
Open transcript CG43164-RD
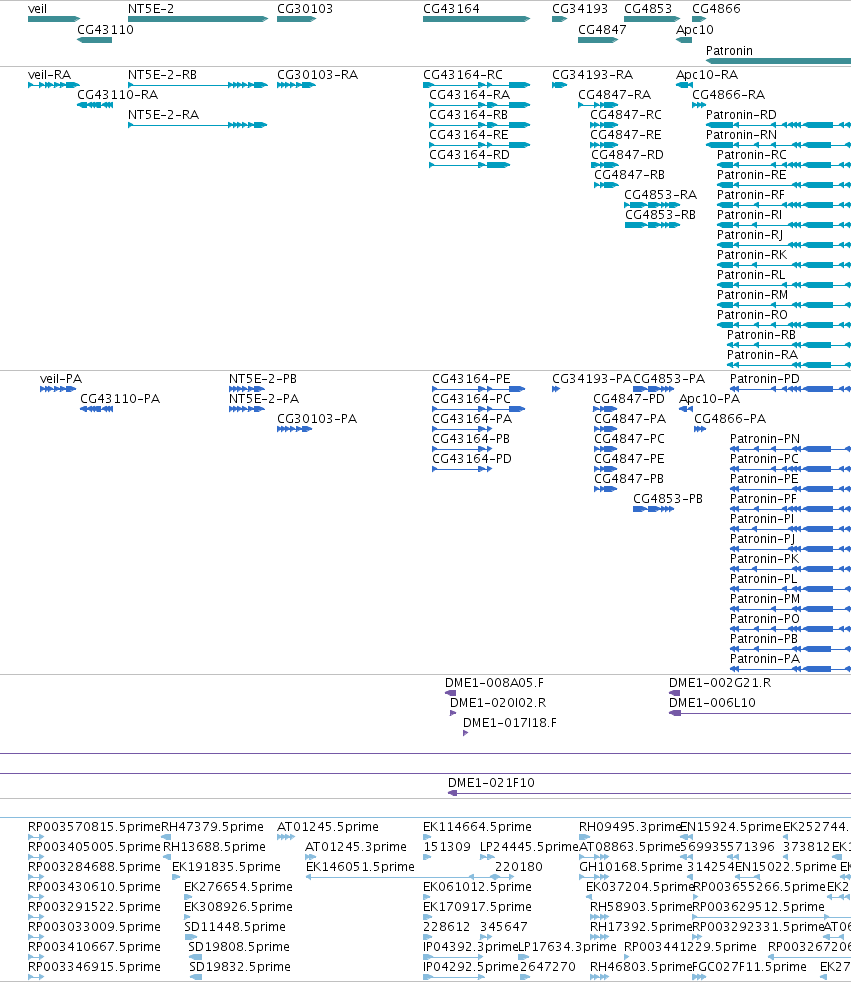pos(469,155)
